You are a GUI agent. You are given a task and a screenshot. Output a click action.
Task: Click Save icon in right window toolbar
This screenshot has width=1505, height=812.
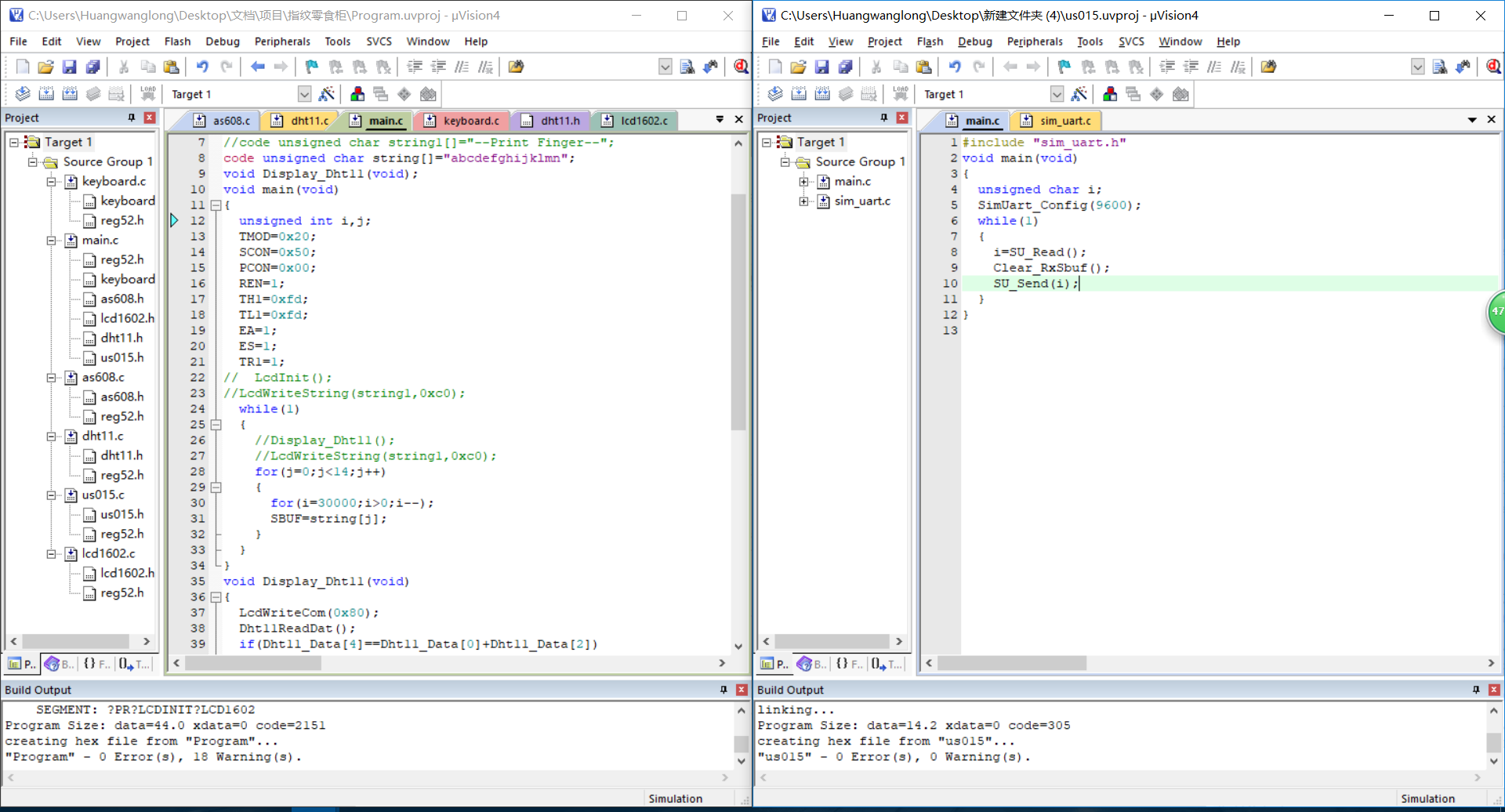tap(821, 67)
